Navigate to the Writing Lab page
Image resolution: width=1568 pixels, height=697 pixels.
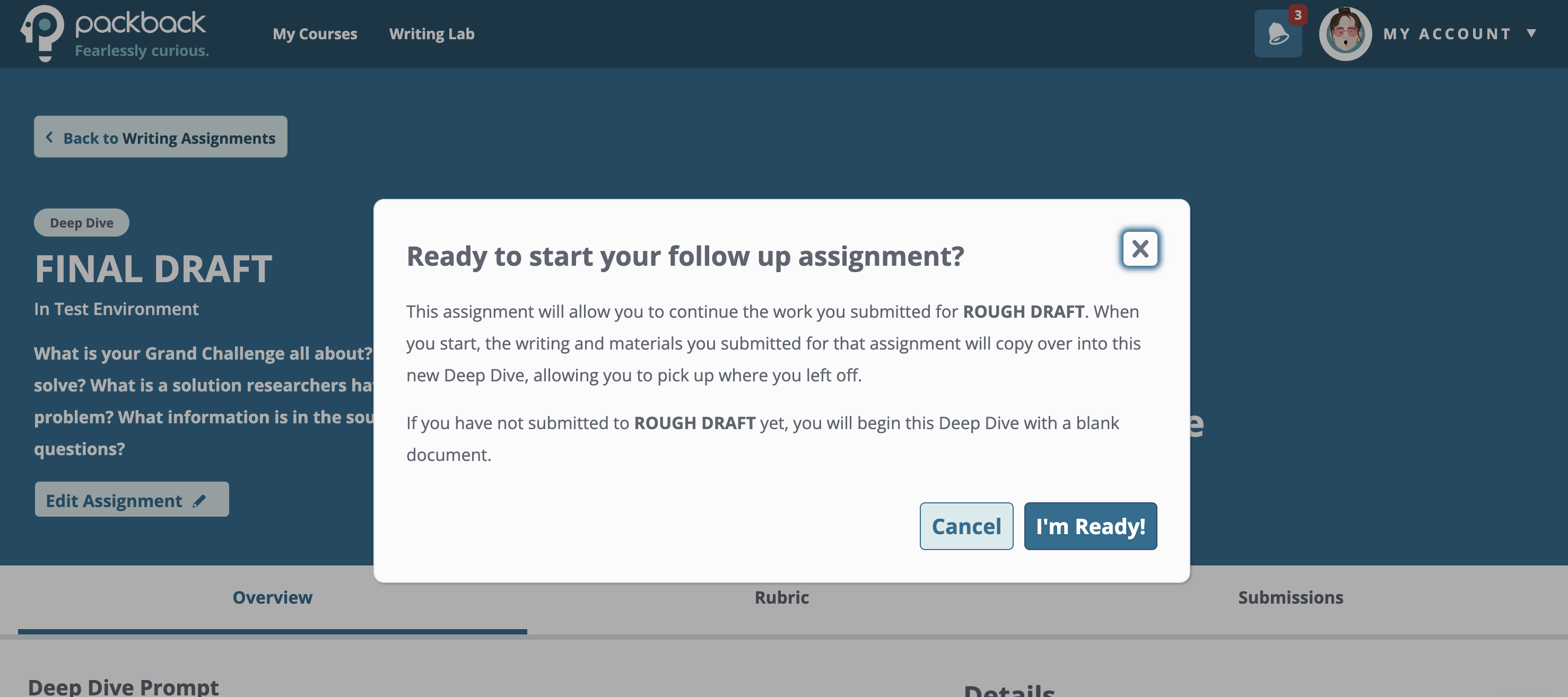tap(432, 33)
